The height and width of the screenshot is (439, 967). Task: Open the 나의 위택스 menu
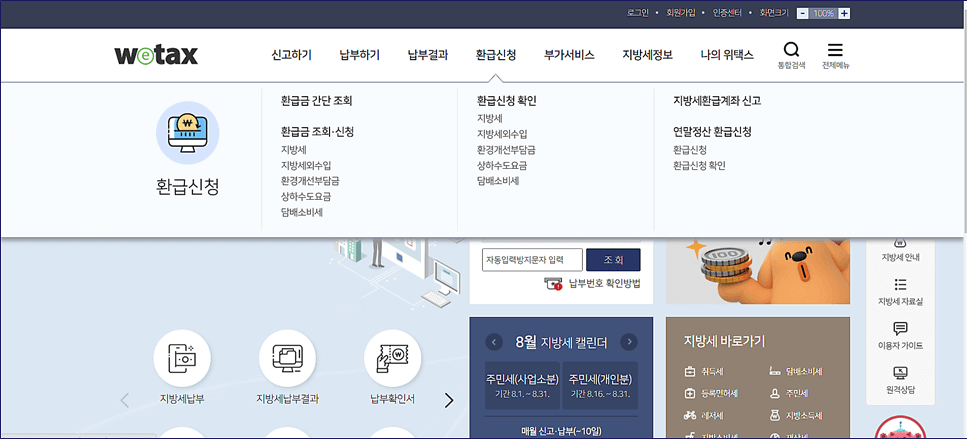coord(727,55)
